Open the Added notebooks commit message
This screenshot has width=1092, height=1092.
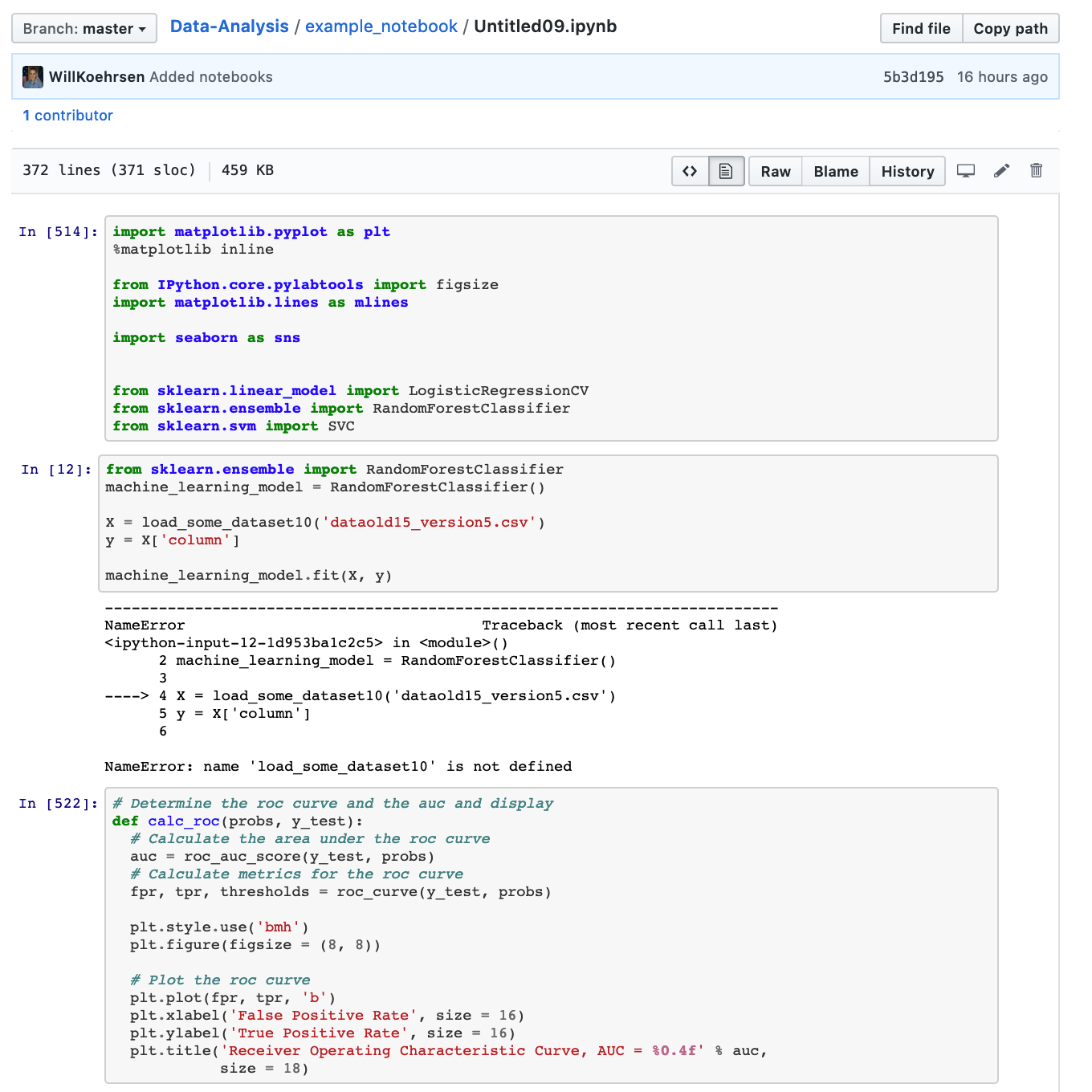click(211, 77)
